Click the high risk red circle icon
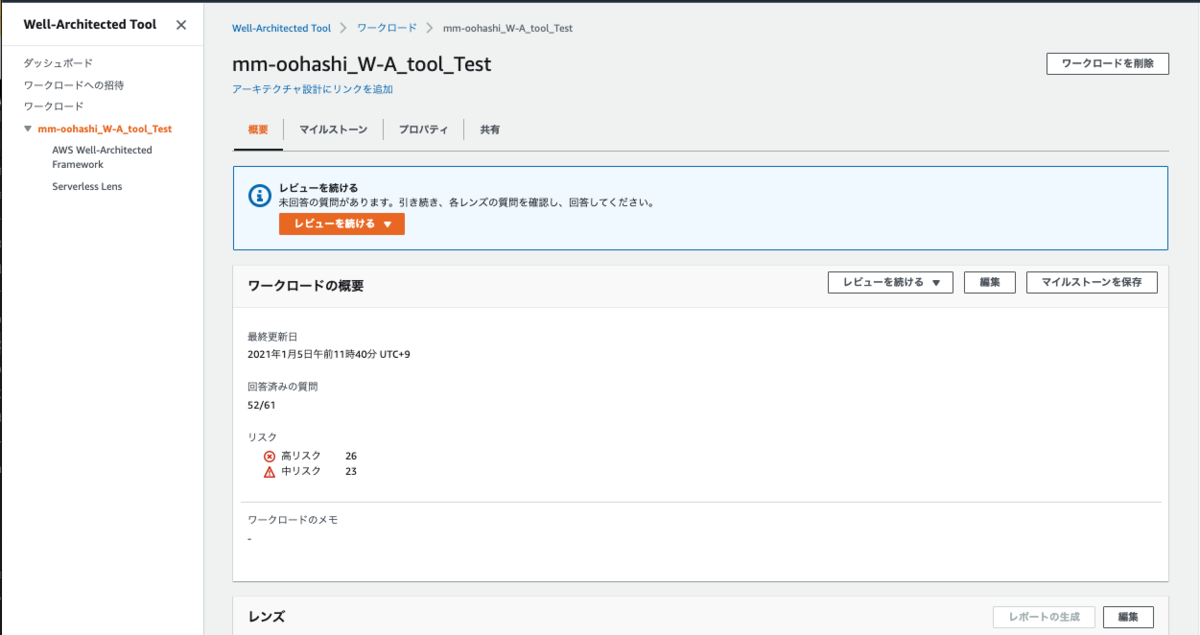 [269, 456]
